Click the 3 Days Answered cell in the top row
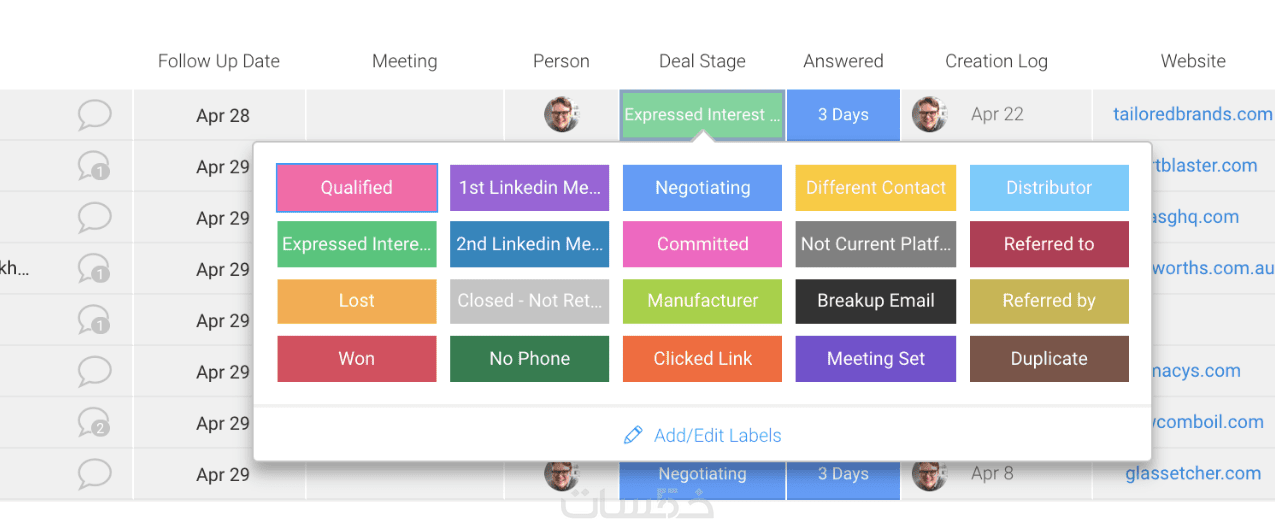The width and height of the screenshot is (1275, 530). [x=843, y=114]
